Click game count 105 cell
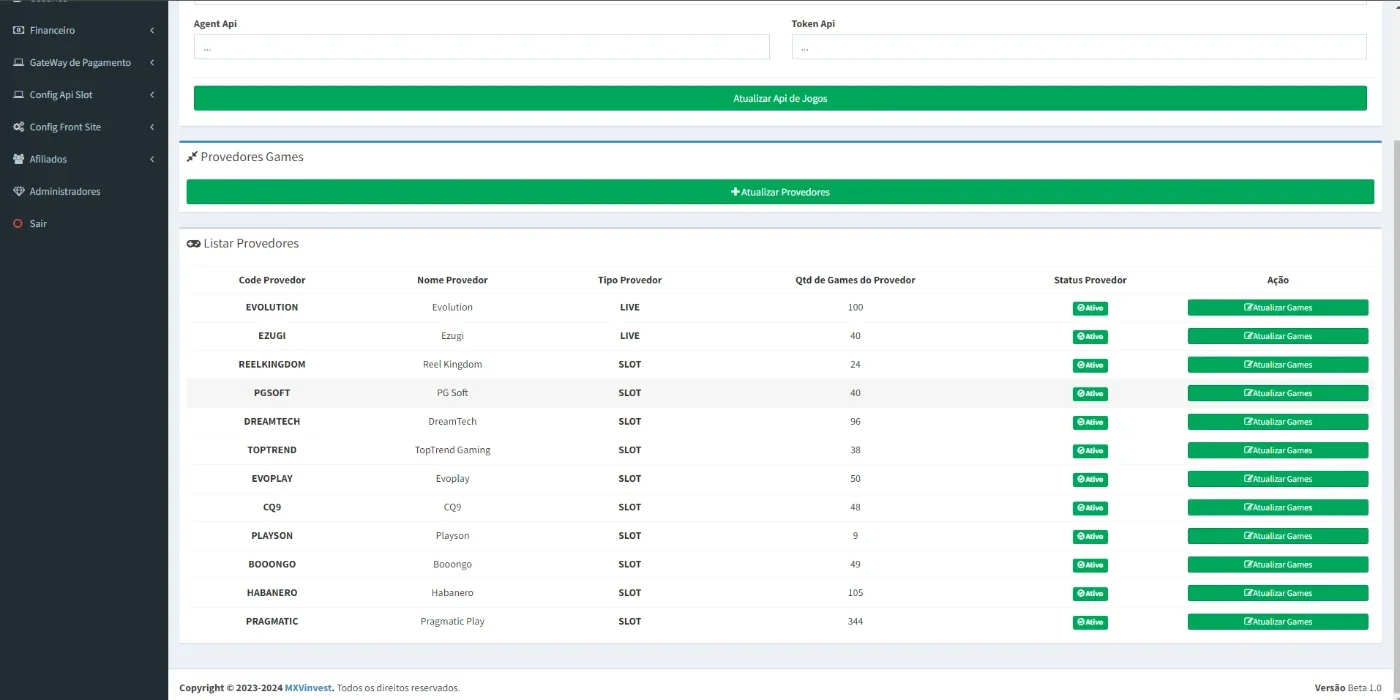1400x700 pixels. click(x=855, y=593)
